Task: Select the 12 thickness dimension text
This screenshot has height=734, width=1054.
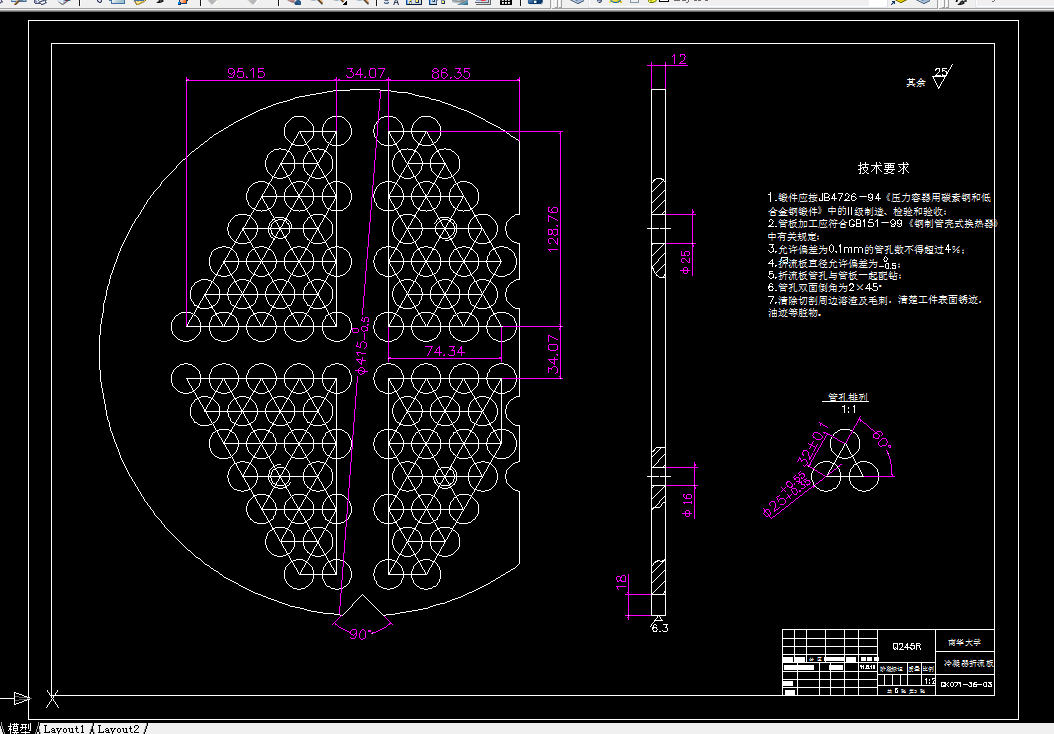Action: [679, 59]
